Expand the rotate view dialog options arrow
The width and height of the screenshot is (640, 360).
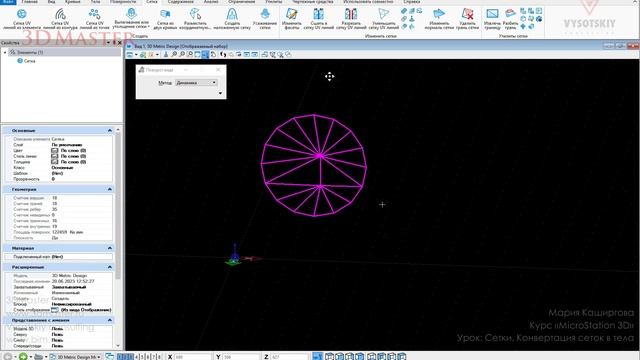tap(220, 93)
